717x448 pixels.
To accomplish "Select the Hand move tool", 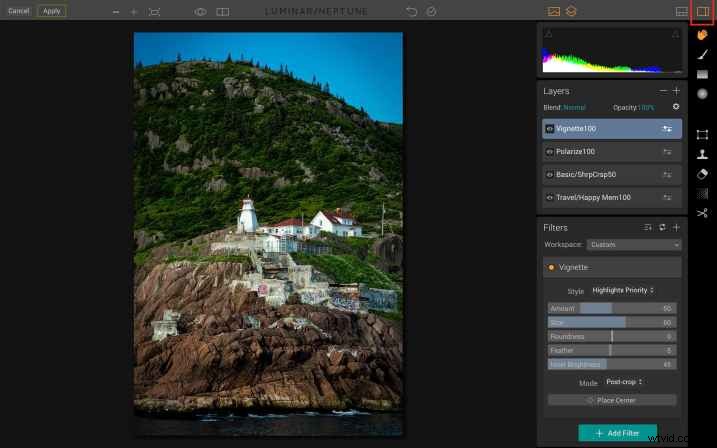I will [702, 35].
